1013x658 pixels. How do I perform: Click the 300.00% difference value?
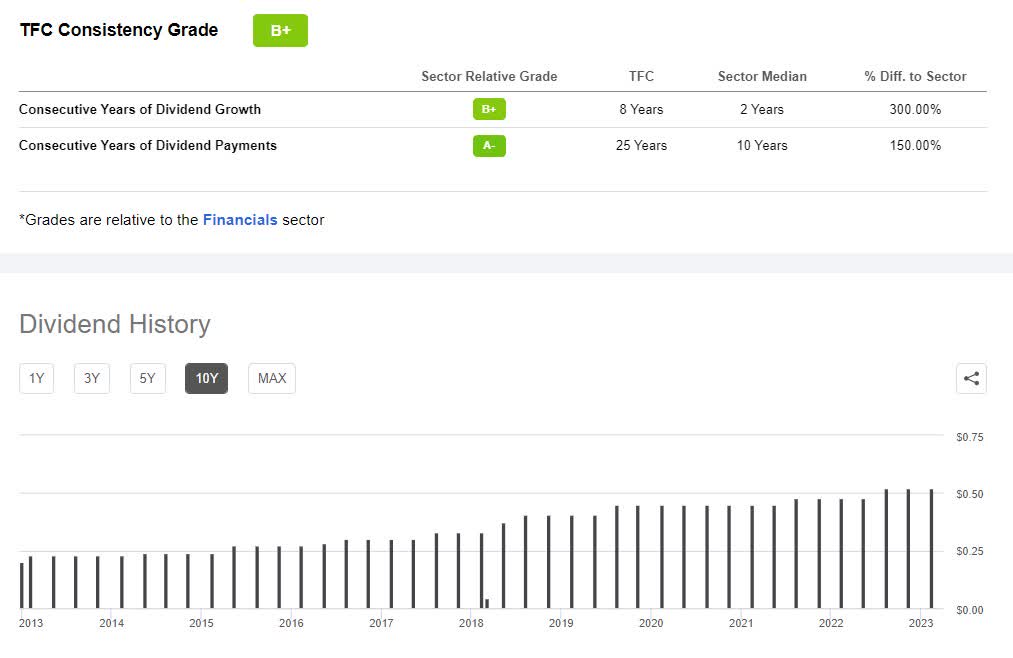915,109
